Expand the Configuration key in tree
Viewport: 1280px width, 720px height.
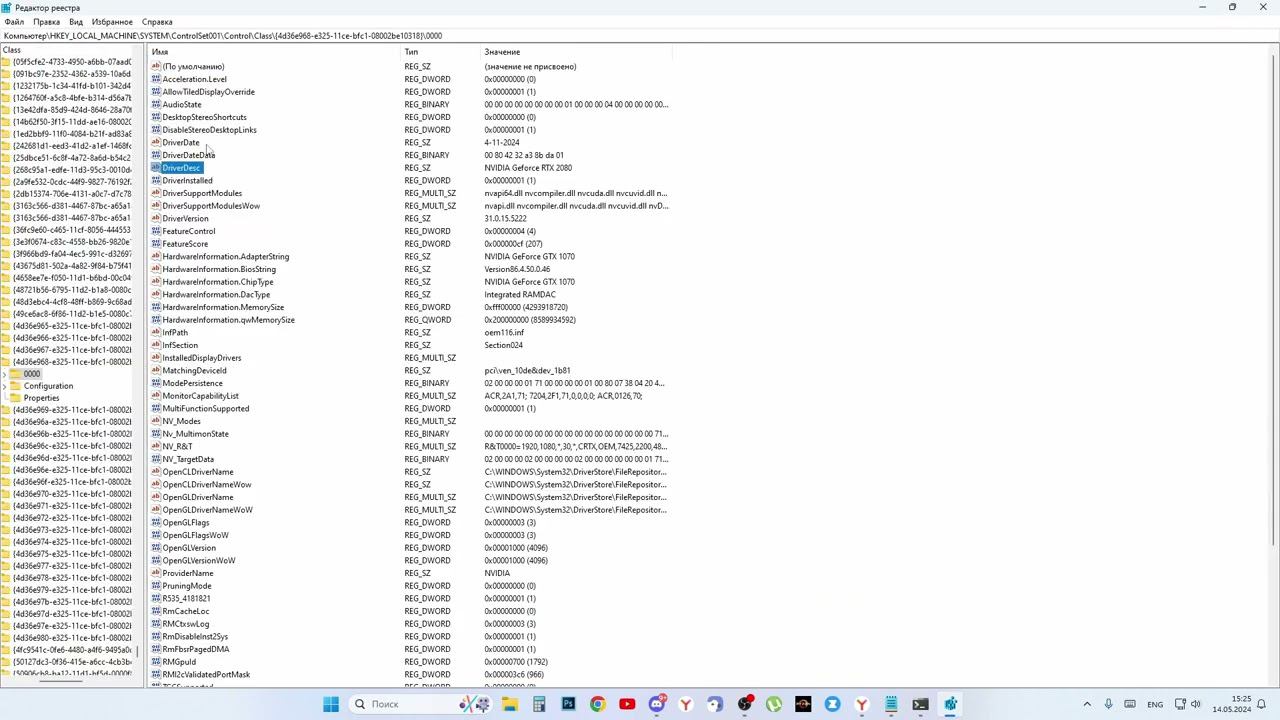(5, 386)
